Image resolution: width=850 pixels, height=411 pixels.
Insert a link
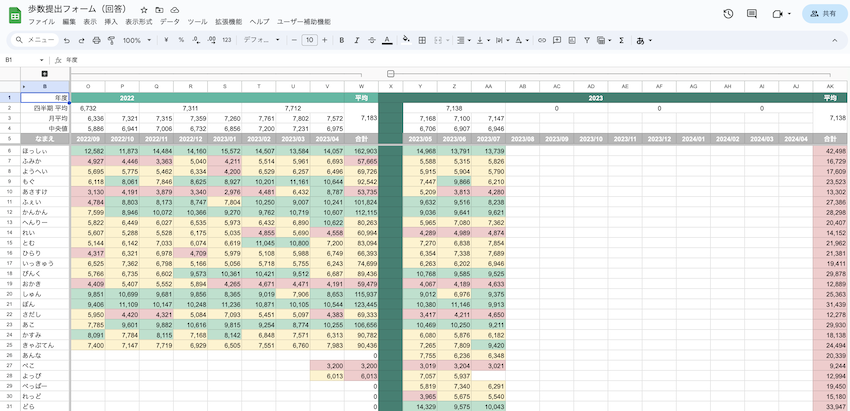pyautogui.click(x=541, y=40)
